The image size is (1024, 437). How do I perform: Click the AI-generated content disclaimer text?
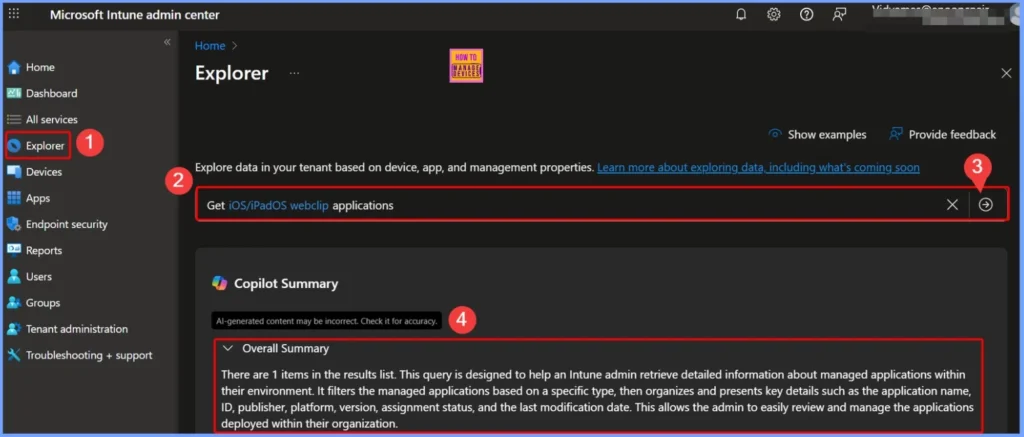pyautogui.click(x=327, y=321)
